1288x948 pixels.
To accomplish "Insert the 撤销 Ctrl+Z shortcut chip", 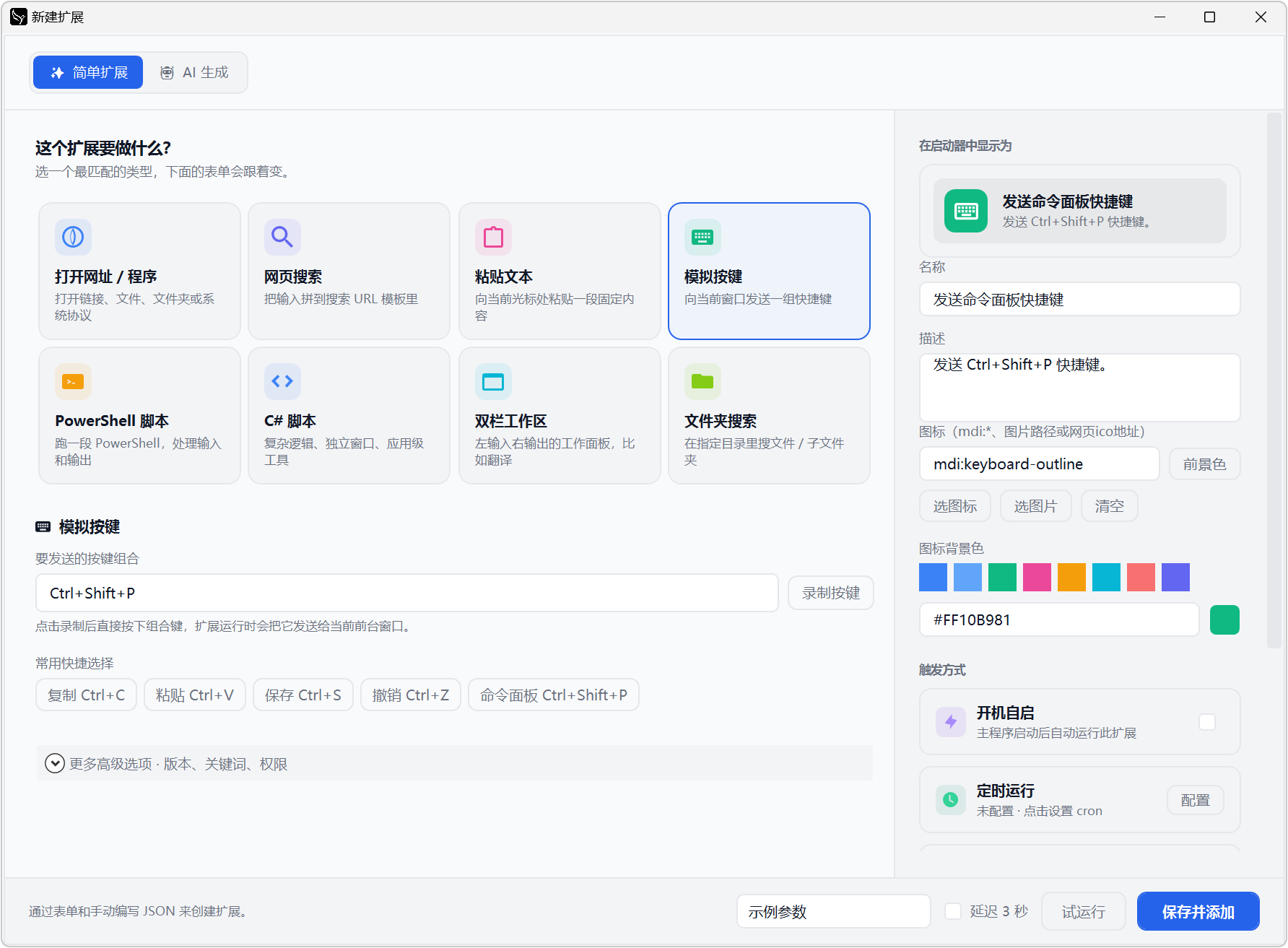I will (411, 695).
